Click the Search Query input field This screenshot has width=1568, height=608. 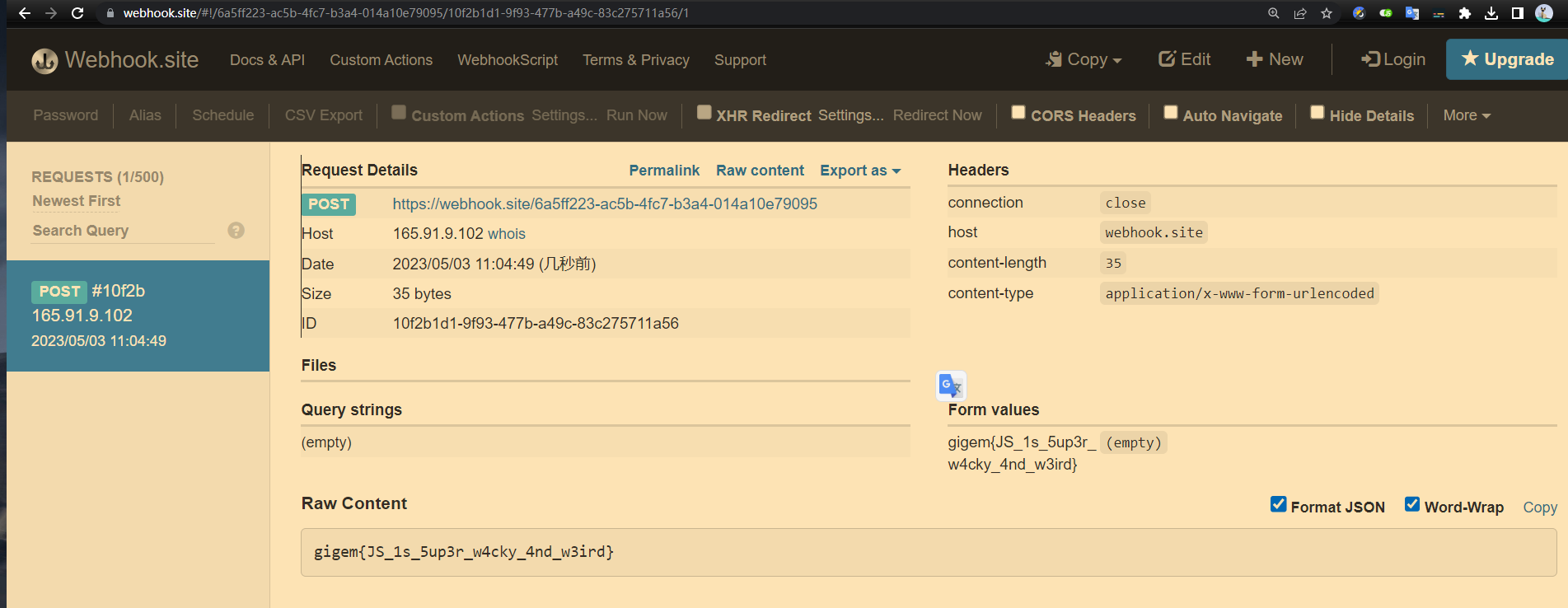tap(124, 231)
